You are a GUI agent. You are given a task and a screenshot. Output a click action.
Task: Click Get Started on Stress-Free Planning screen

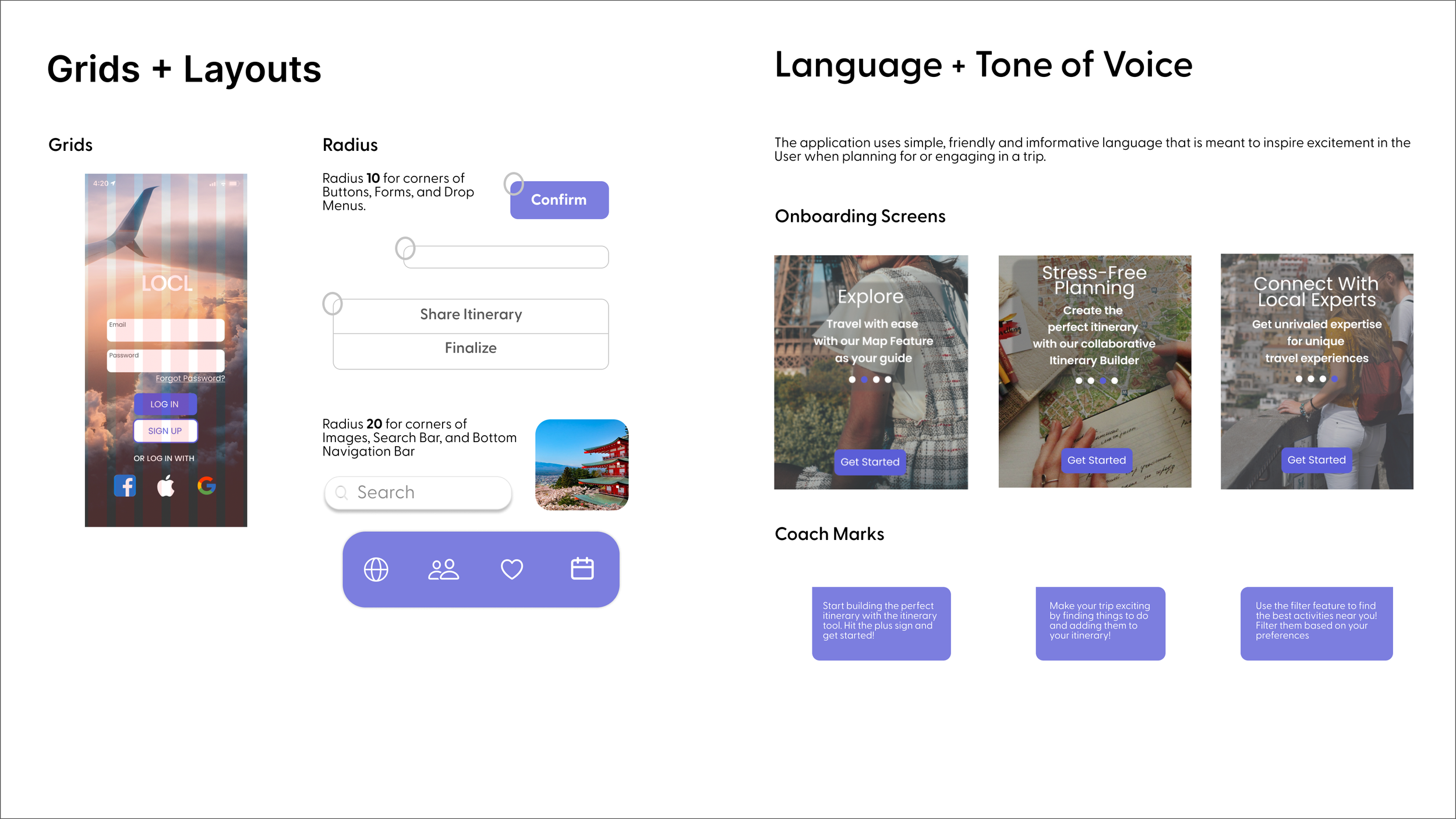click(1097, 460)
